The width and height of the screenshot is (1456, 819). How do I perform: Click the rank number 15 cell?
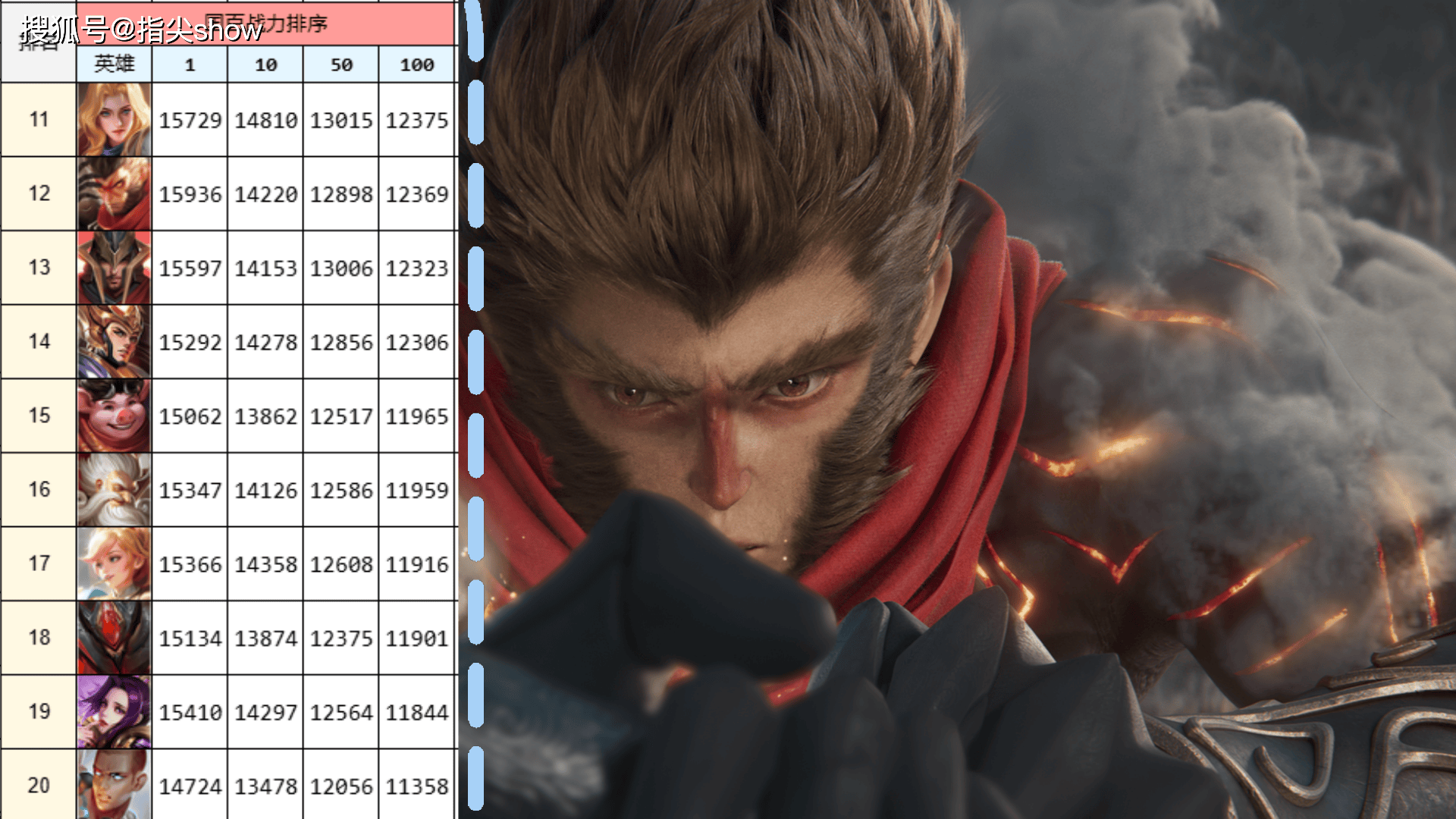(x=39, y=416)
